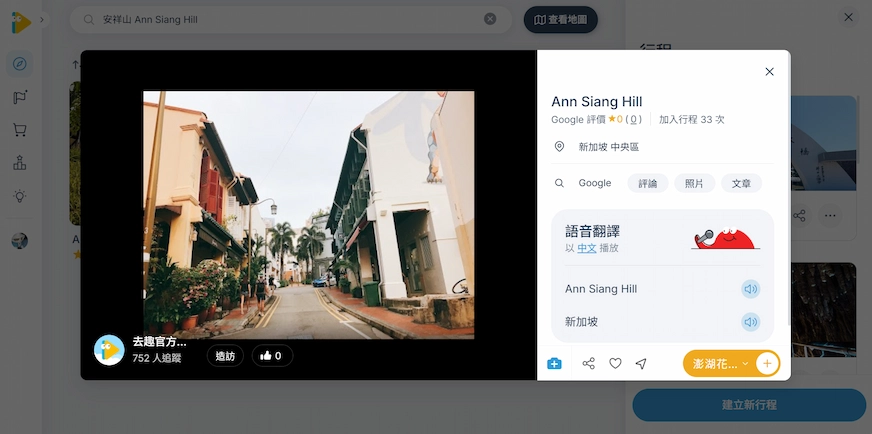Like the photo with thumbs-up button
This screenshot has width=872, height=434.
click(x=272, y=356)
